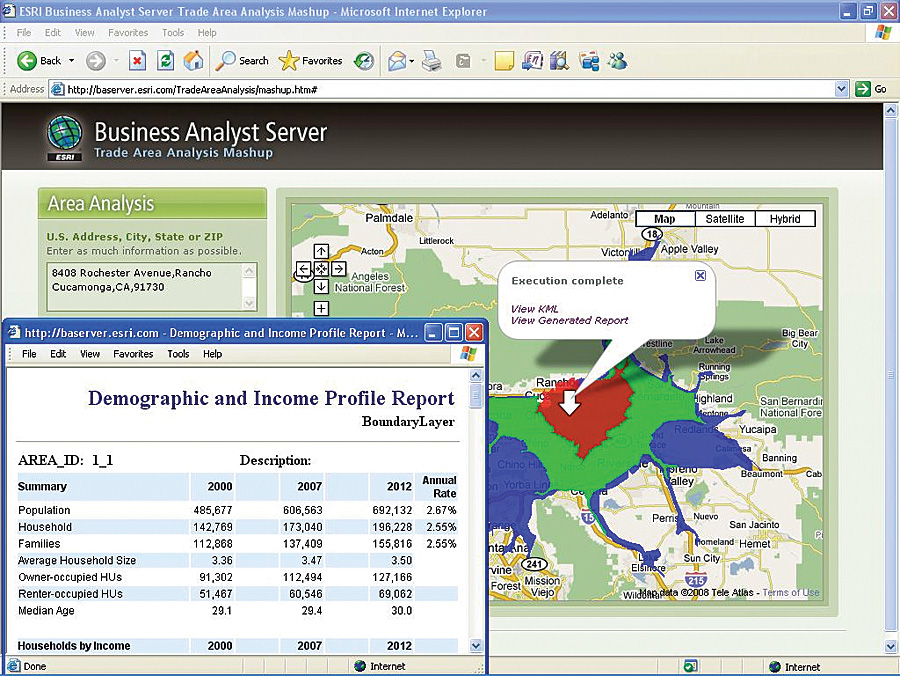The image size is (900, 676).
Task: Click main window scroll up arrow
Action: click(x=890, y=110)
